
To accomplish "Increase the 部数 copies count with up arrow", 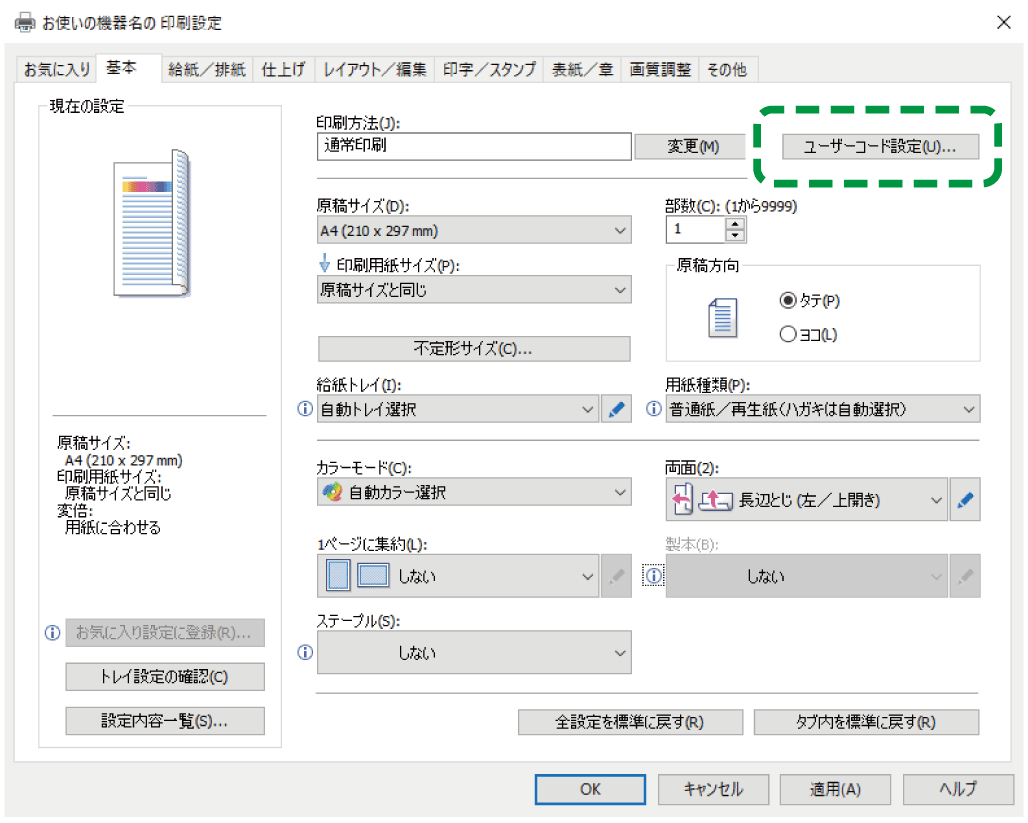I will (x=736, y=224).
